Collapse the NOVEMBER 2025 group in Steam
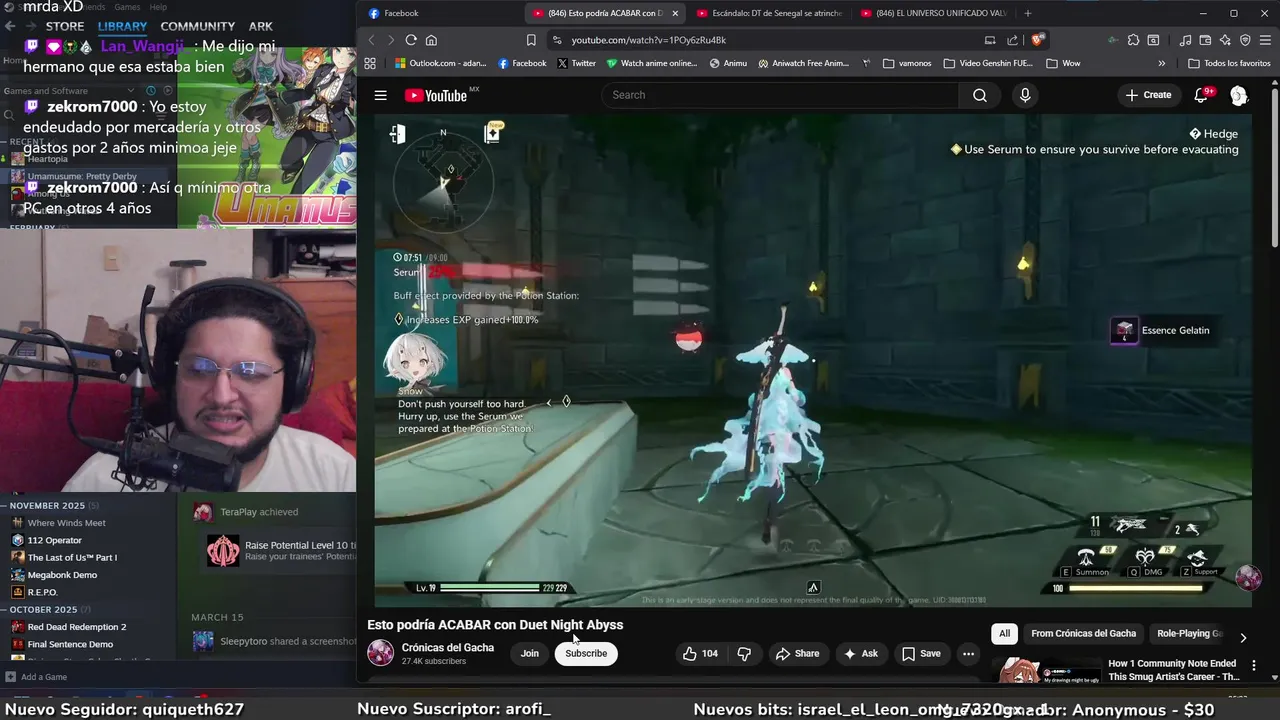 [x=5, y=506]
